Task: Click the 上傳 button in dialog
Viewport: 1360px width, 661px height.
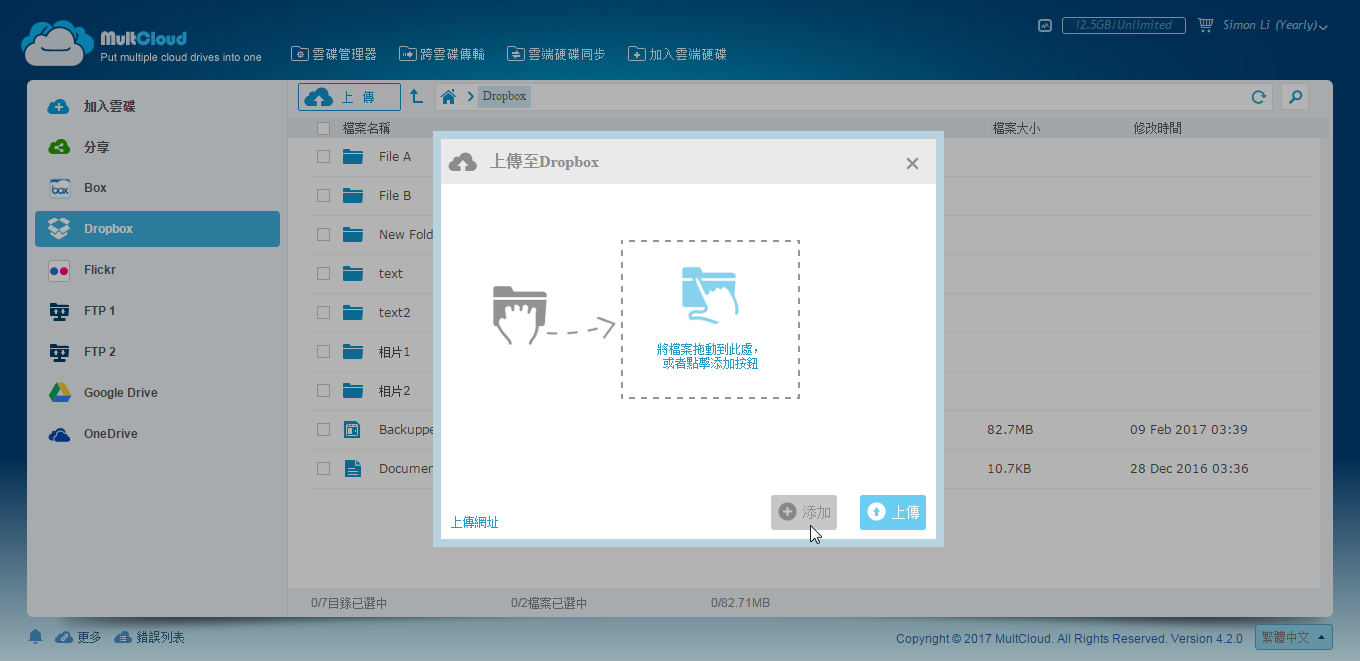Action: 893,512
